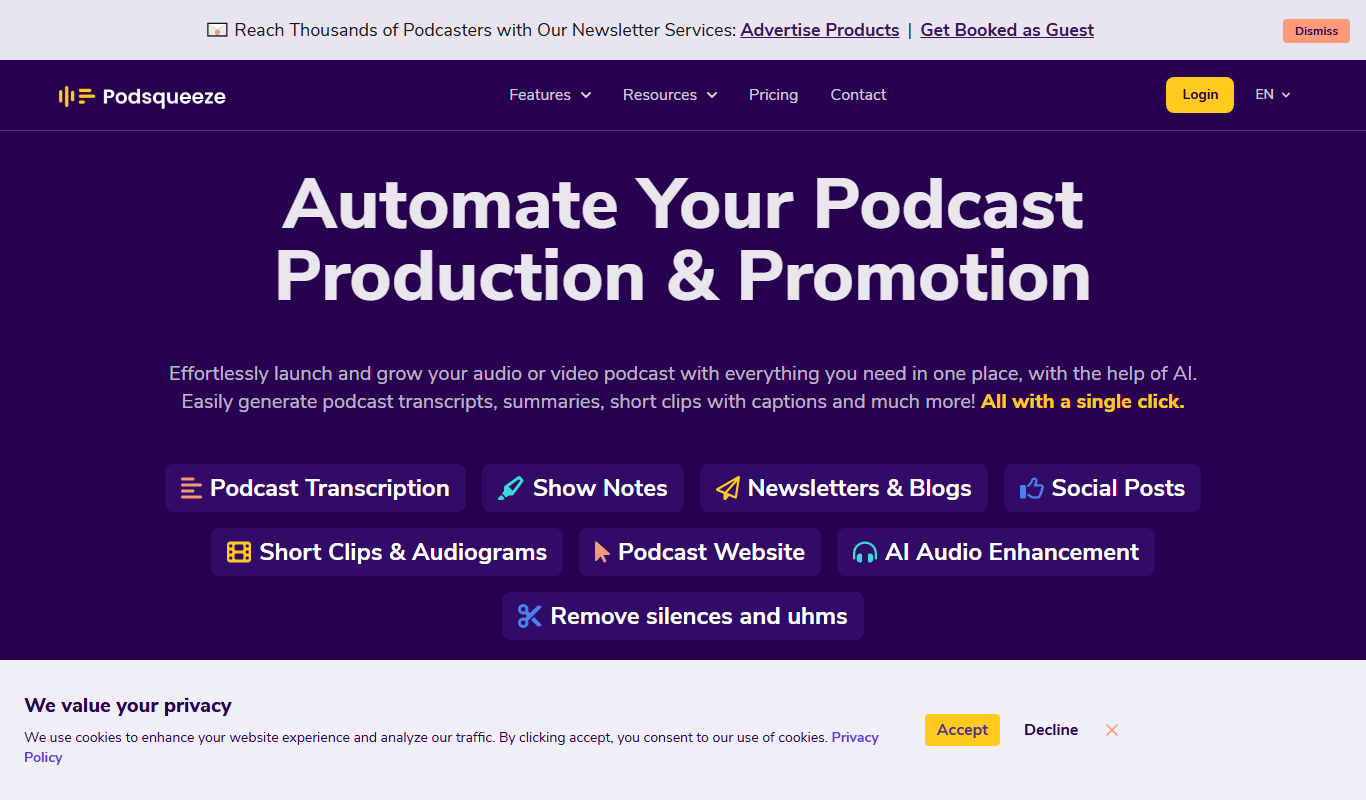Go to the Pricing page
The image size is (1366, 800).
point(773,95)
